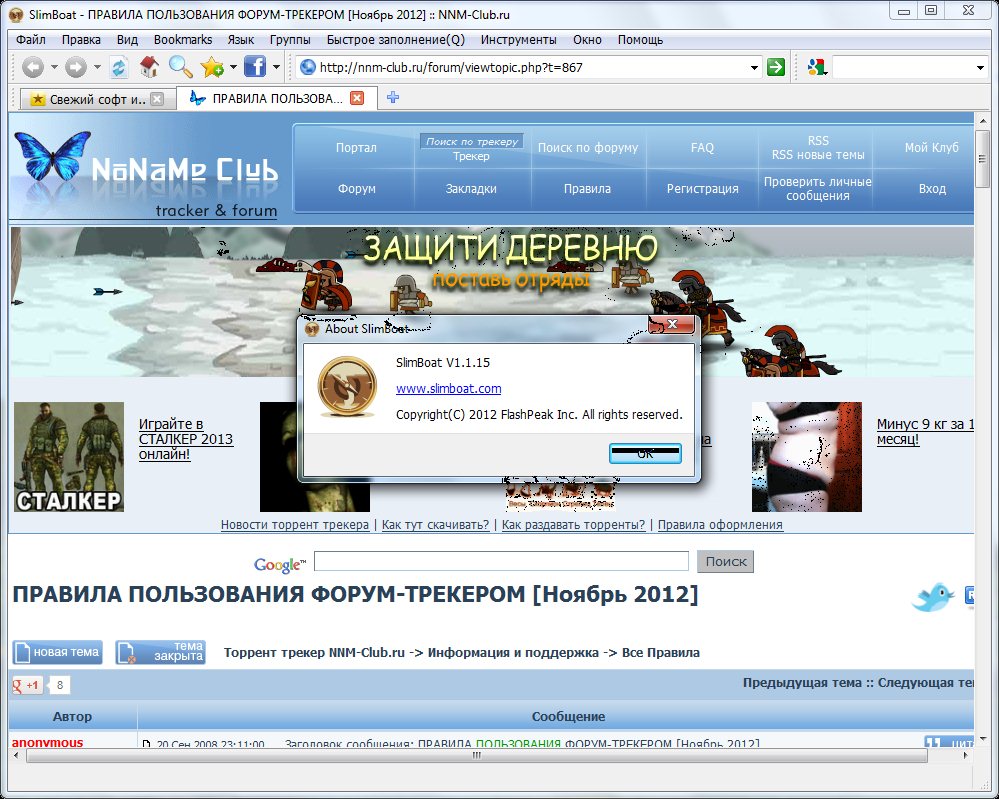Click the horizontal scrollbar at page bottom

[477, 756]
